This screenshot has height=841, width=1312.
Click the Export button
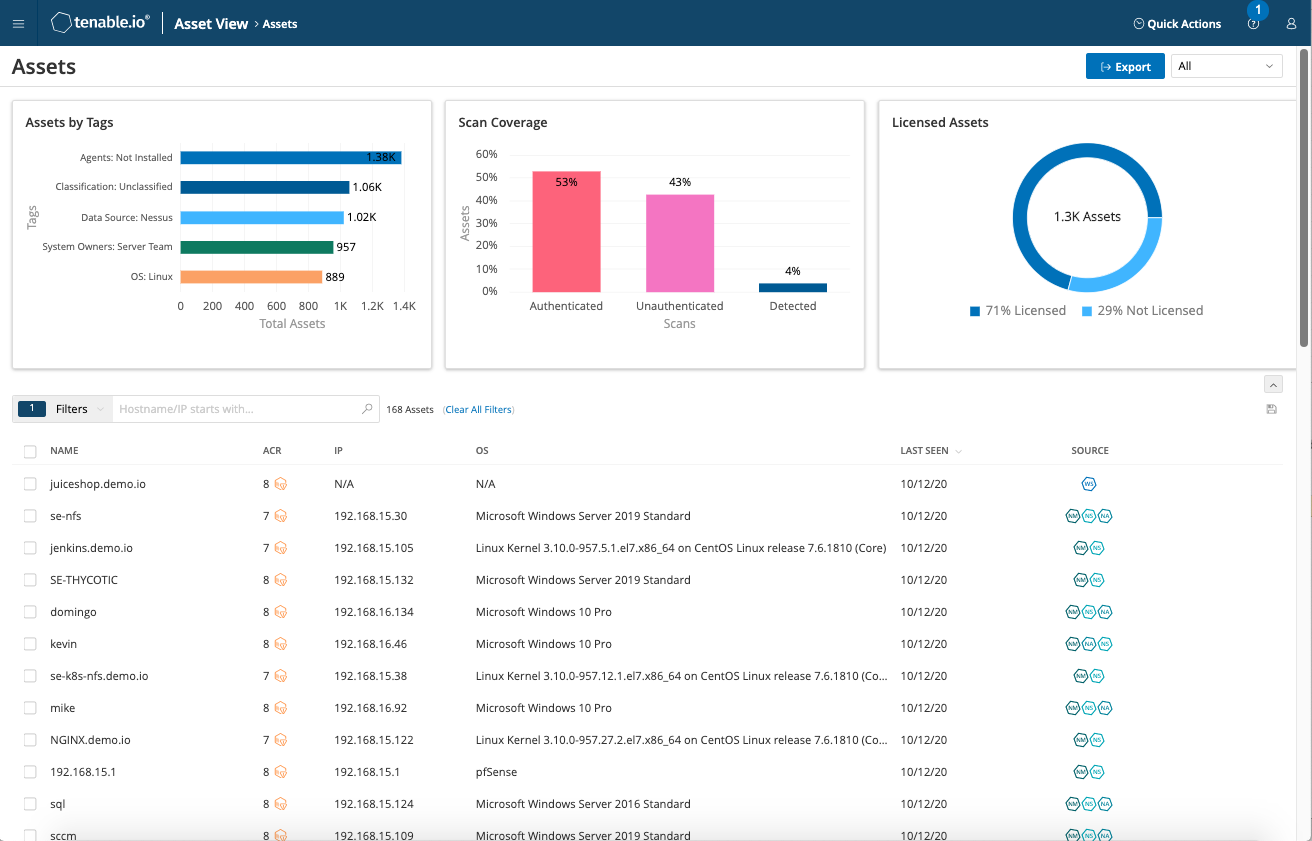(1125, 66)
